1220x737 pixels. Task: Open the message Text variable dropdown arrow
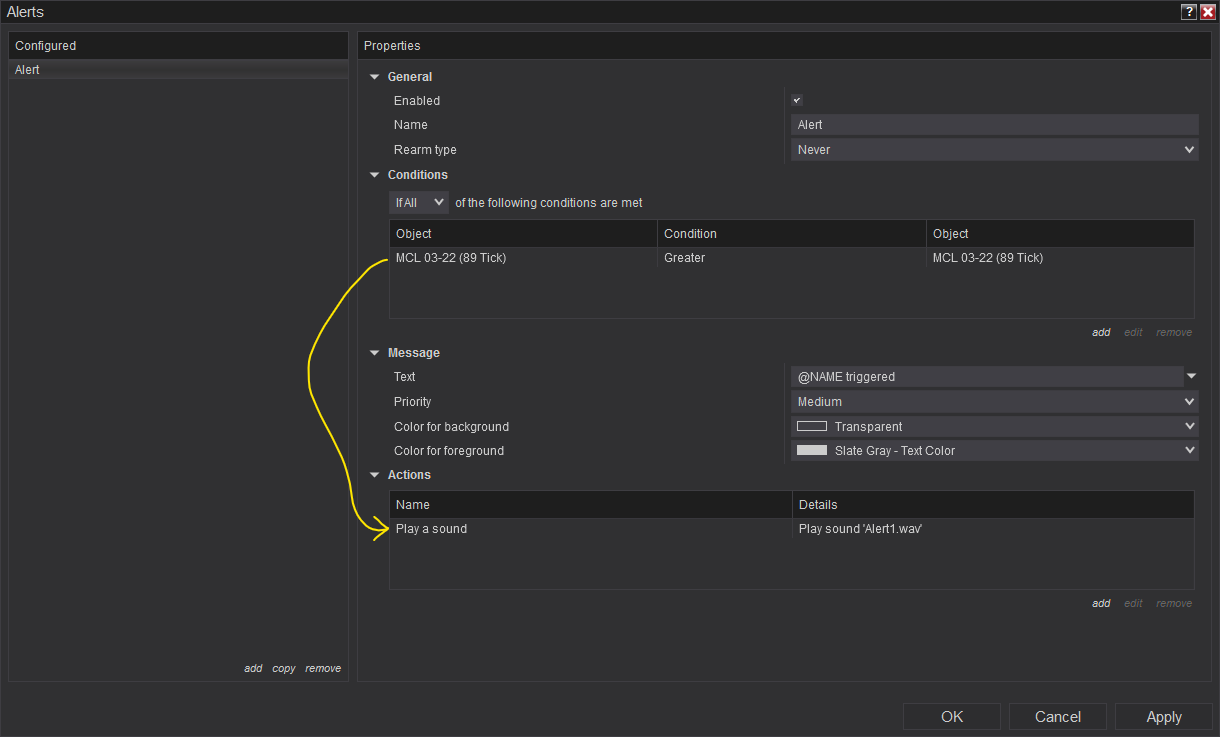(1191, 377)
